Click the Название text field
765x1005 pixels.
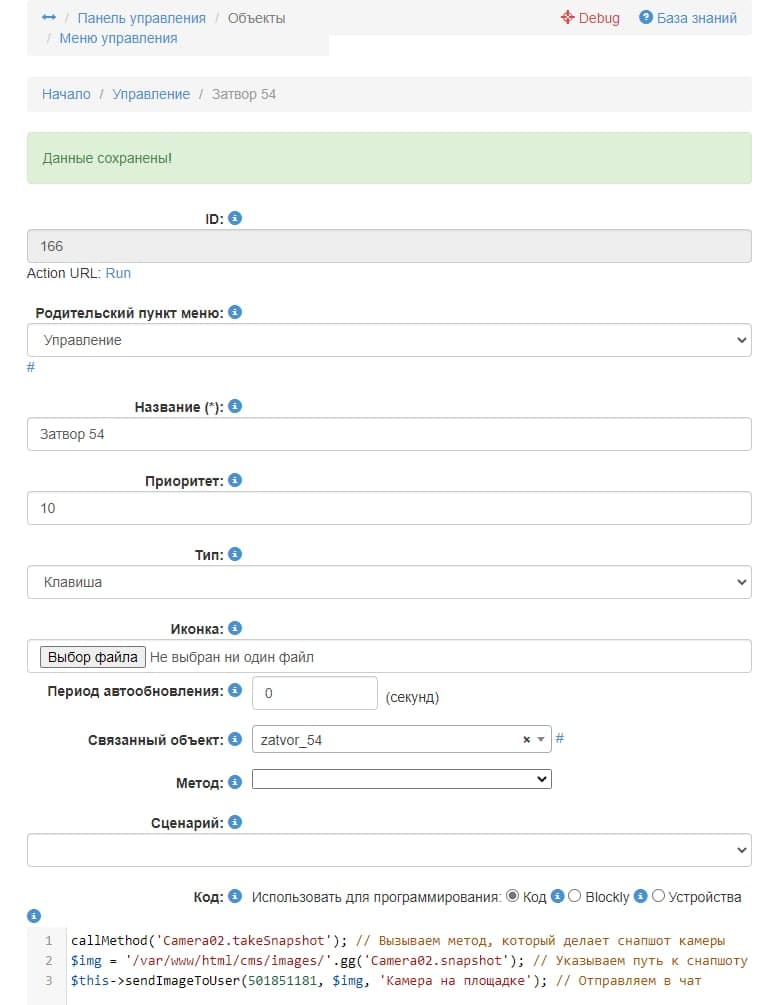[x=389, y=434]
